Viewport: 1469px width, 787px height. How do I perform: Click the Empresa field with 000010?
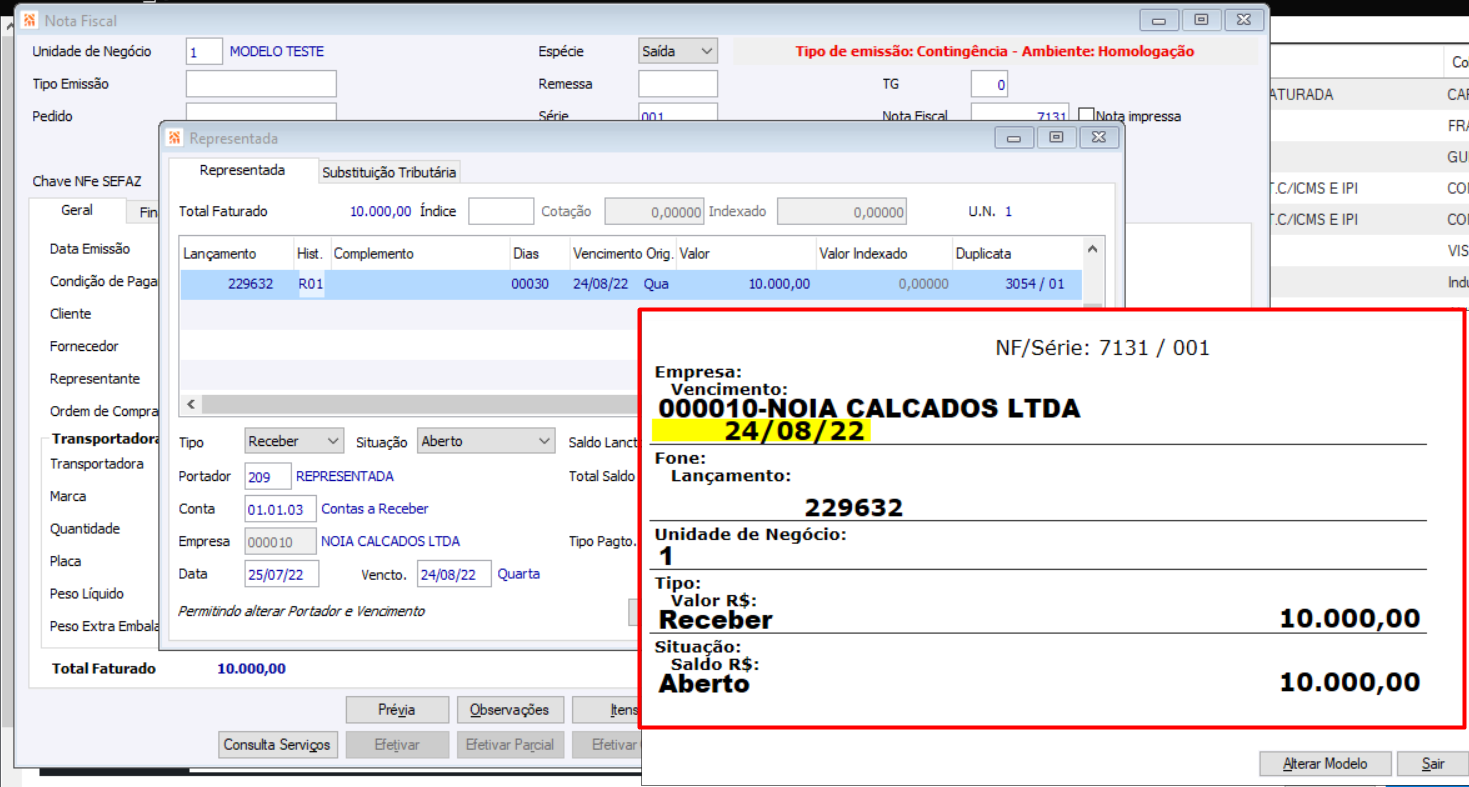pos(280,541)
